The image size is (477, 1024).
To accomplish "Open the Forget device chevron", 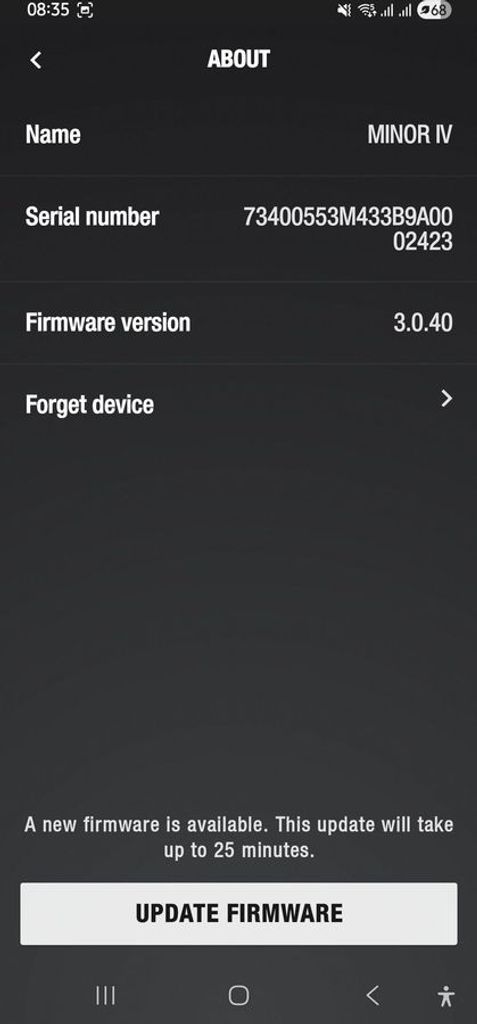I will [446, 398].
